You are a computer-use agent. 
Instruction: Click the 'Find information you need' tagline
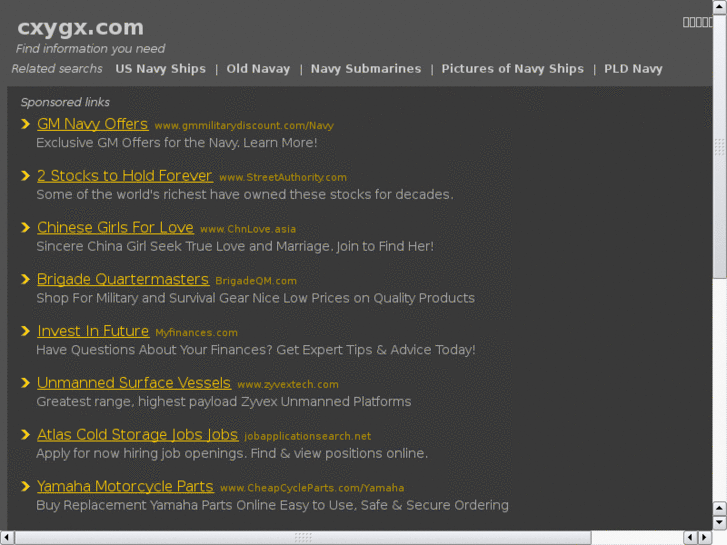pyautogui.click(x=90, y=49)
